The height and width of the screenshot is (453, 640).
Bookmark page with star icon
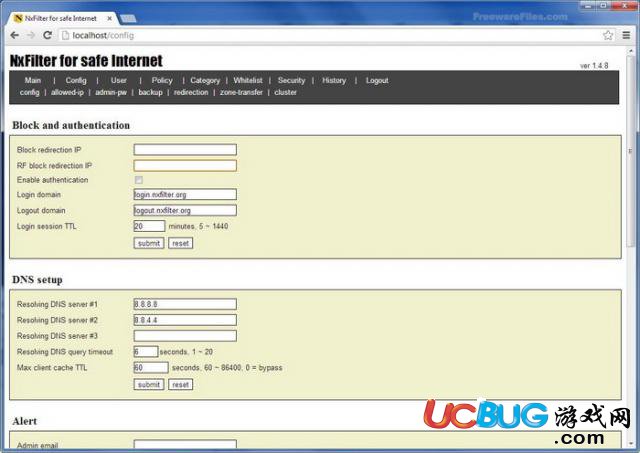608,36
